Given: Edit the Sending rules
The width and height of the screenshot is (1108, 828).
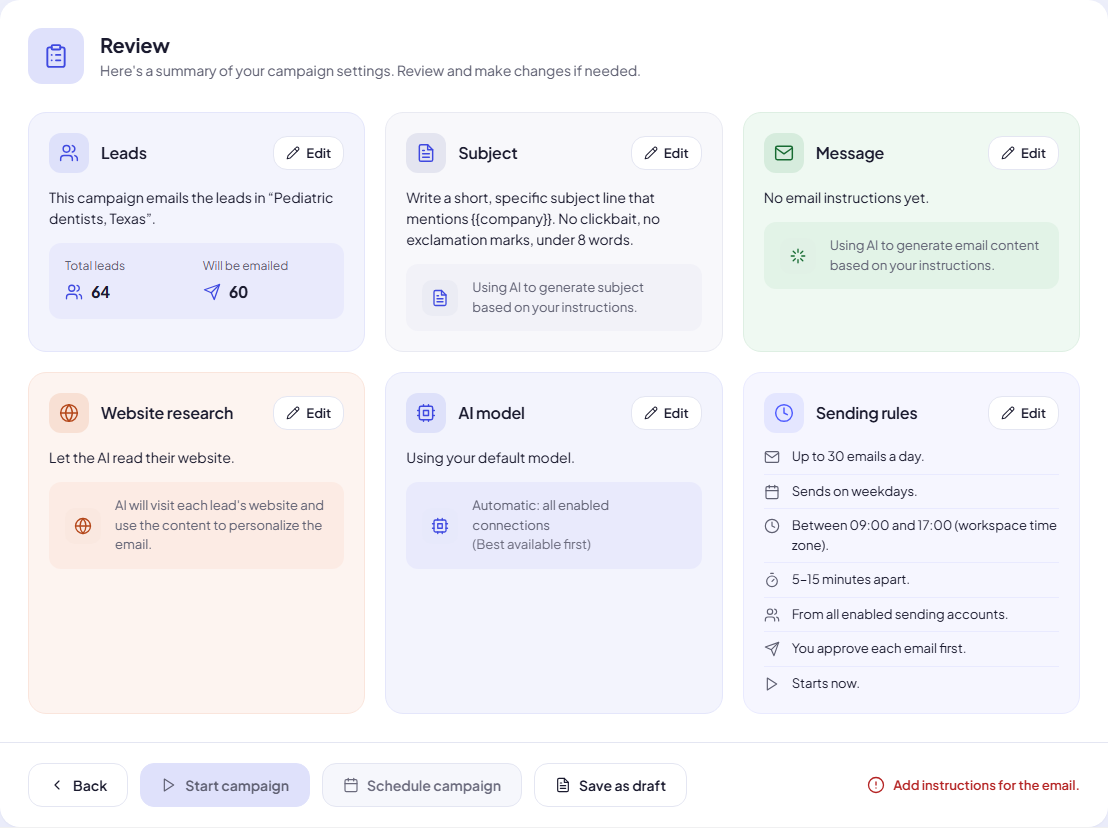Looking at the screenshot, I should tap(1023, 413).
